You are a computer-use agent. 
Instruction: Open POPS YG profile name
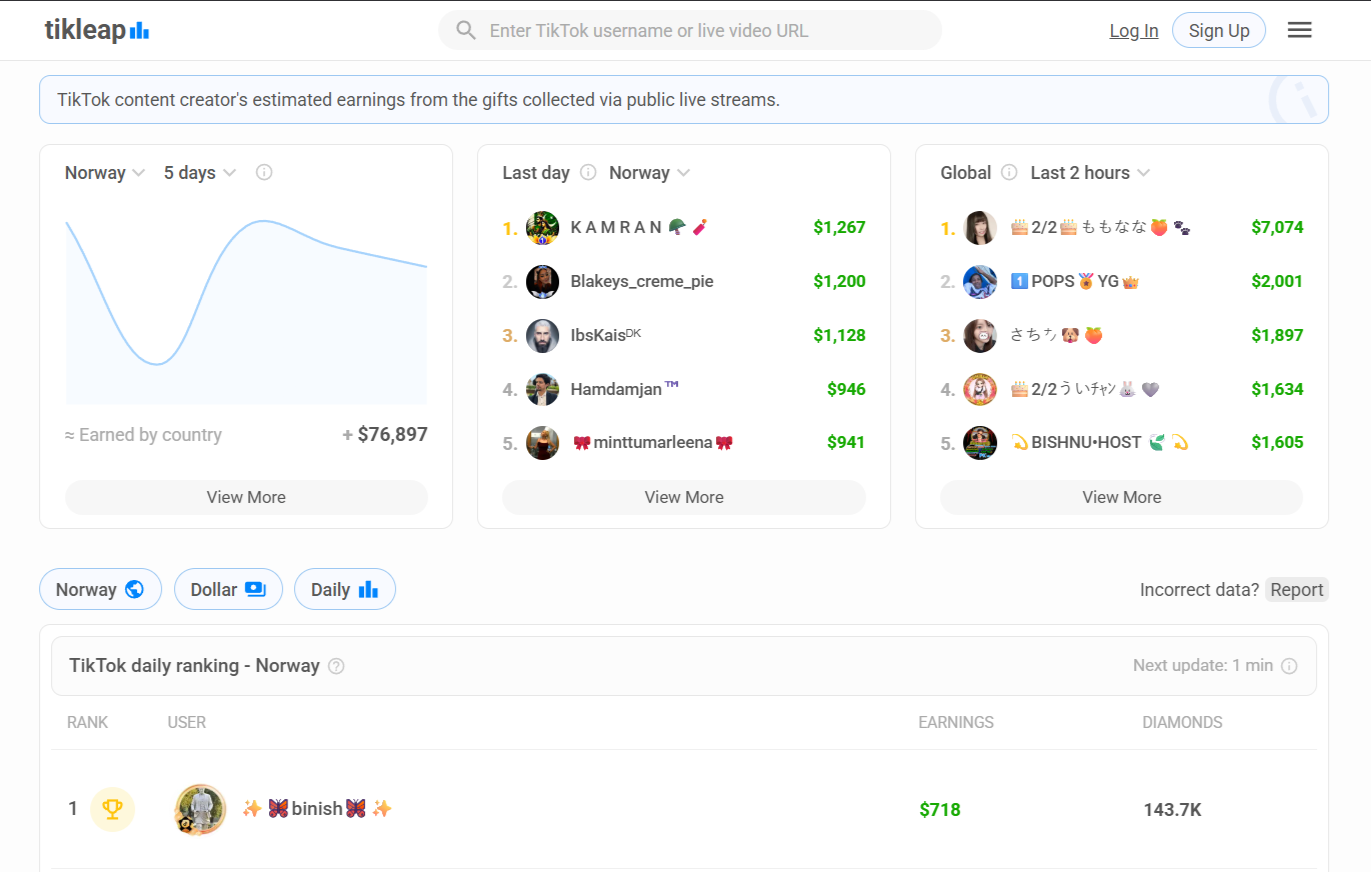pyautogui.click(x=1075, y=281)
